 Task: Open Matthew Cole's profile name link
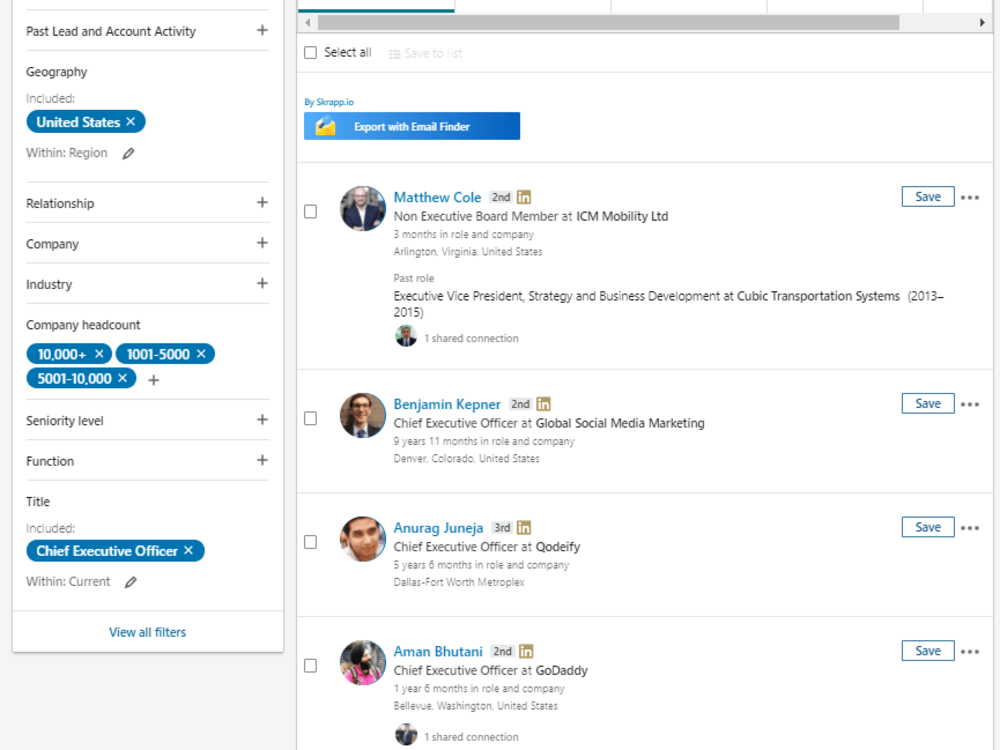(437, 198)
